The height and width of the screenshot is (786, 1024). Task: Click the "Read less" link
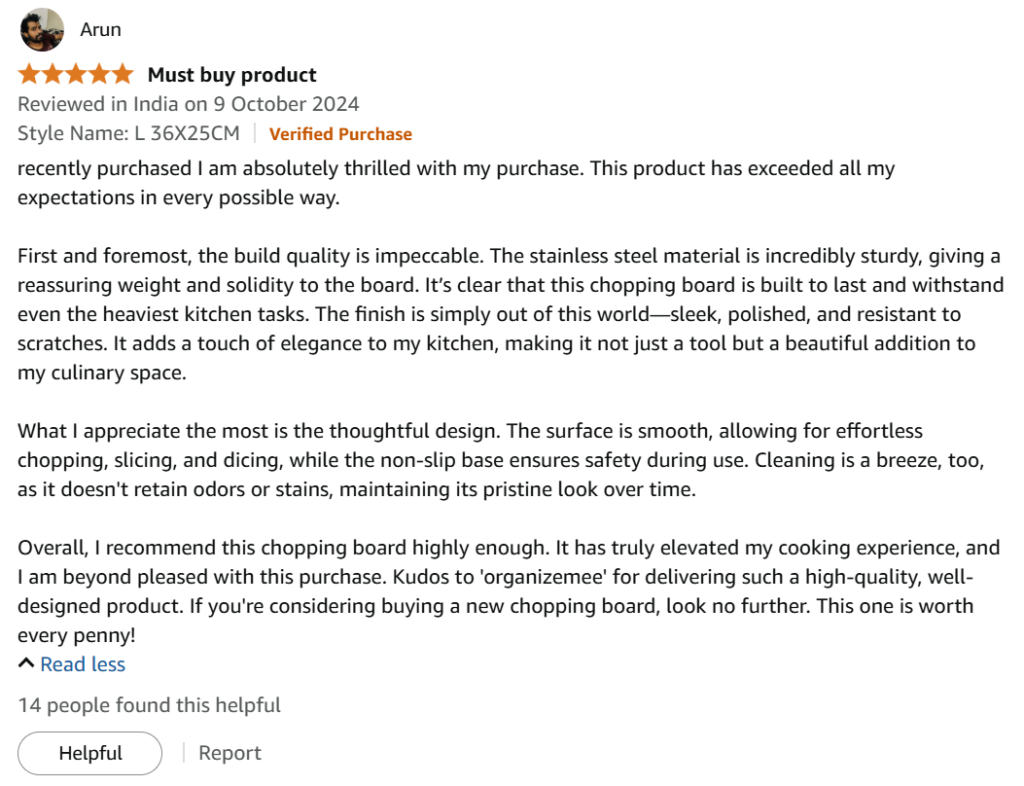83,664
